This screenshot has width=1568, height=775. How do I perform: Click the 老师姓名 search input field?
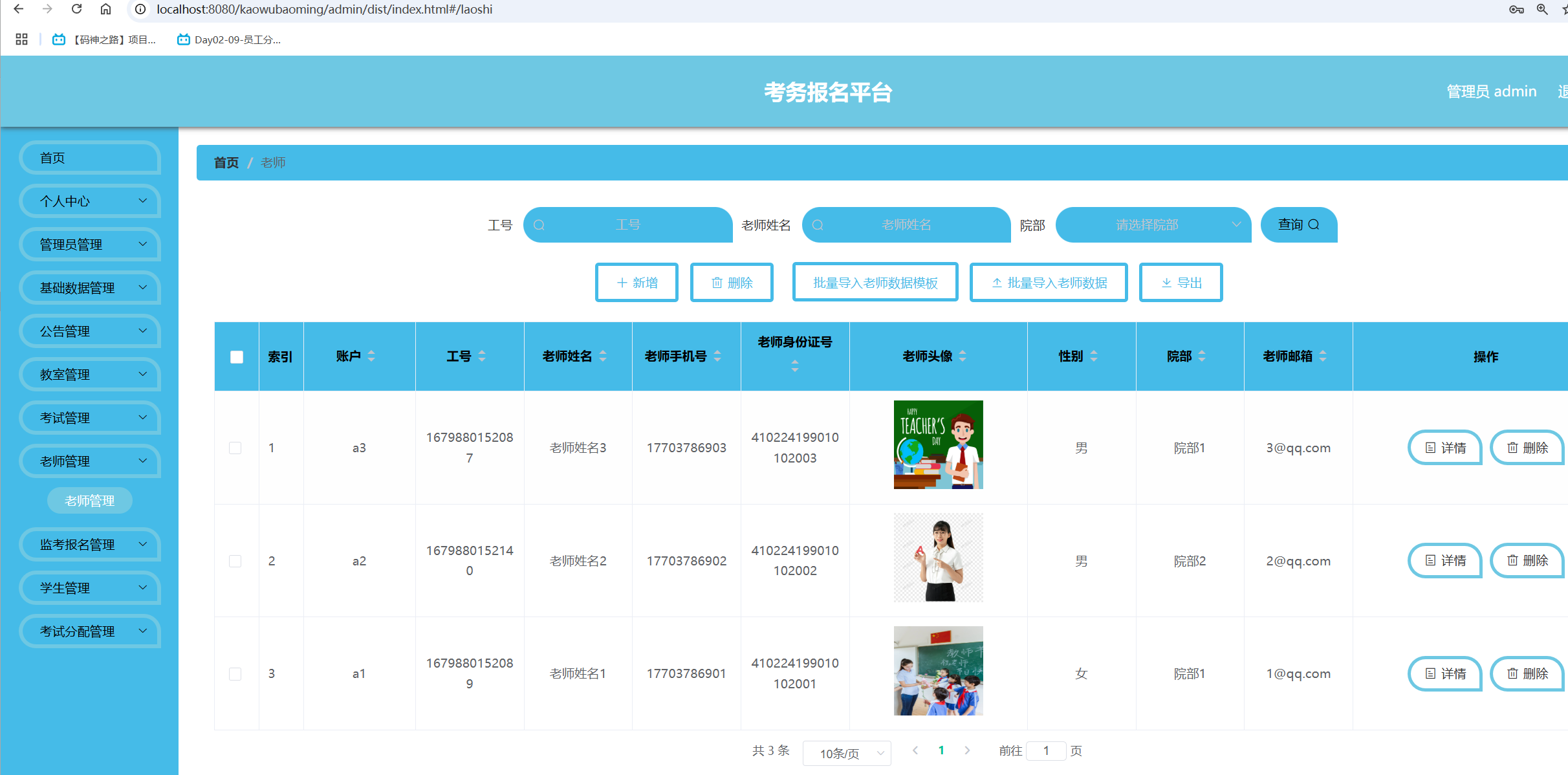(x=906, y=224)
